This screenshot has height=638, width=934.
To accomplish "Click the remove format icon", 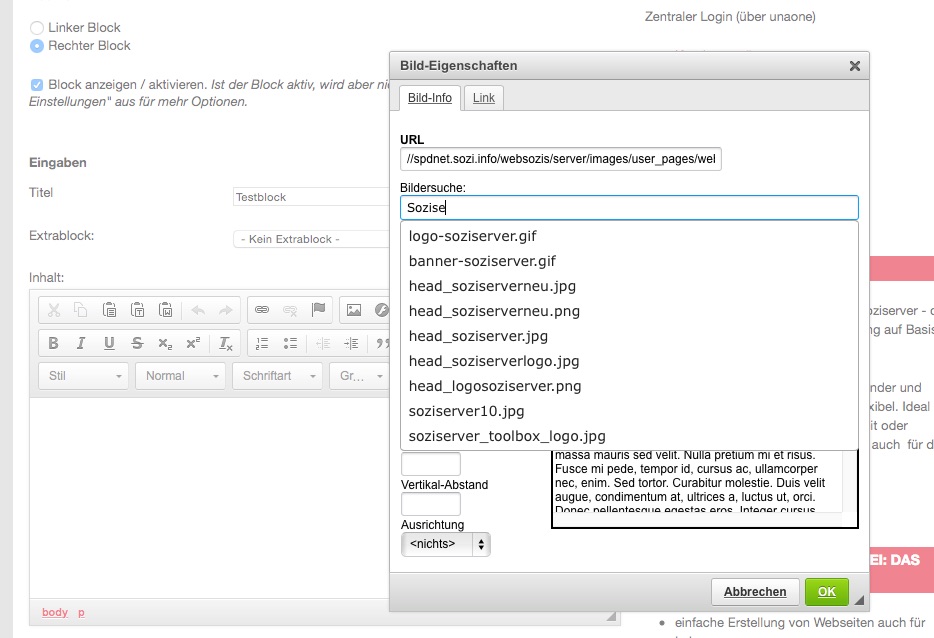I will [226, 343].
